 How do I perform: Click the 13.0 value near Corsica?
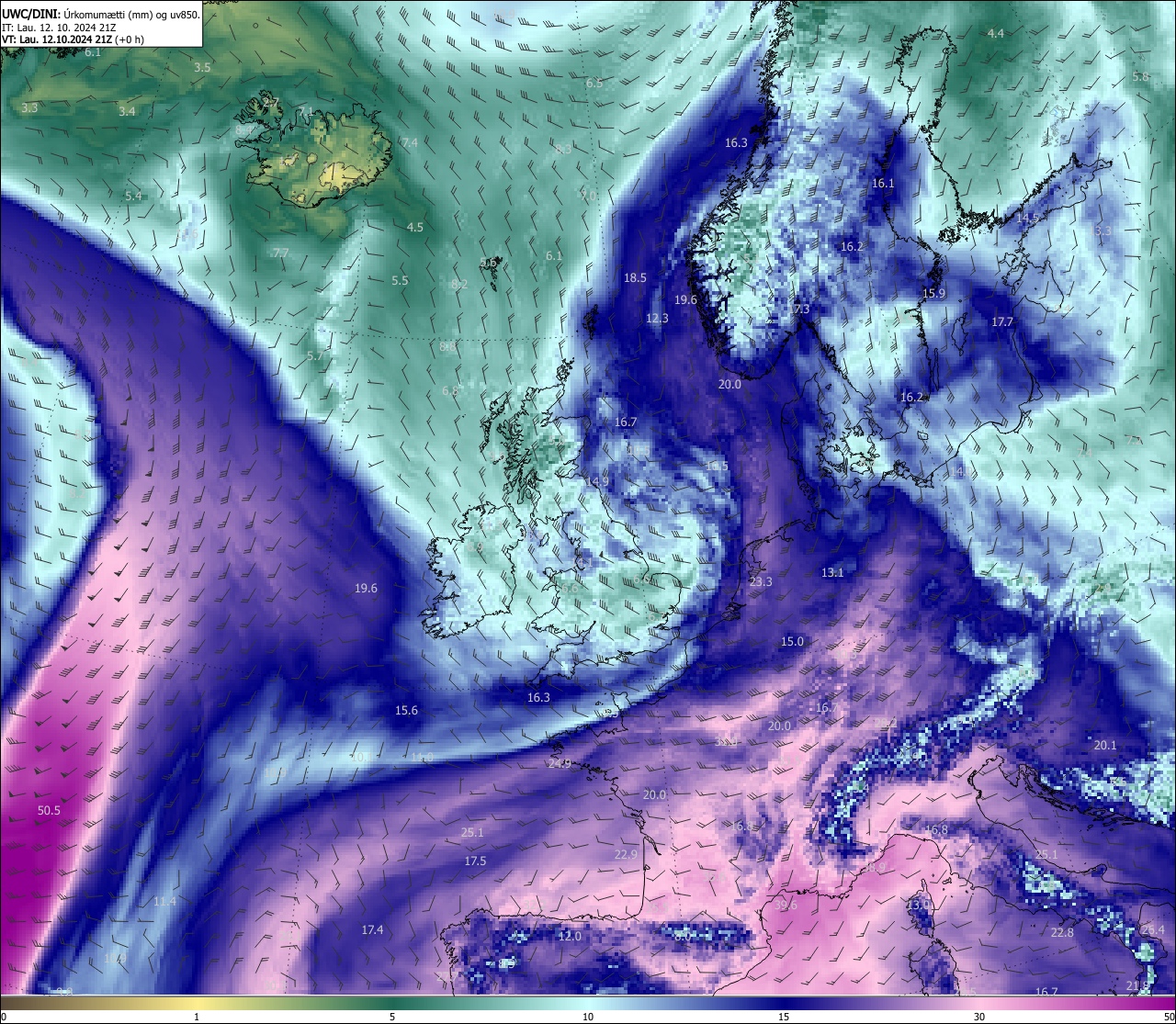(x=919, y=905)
